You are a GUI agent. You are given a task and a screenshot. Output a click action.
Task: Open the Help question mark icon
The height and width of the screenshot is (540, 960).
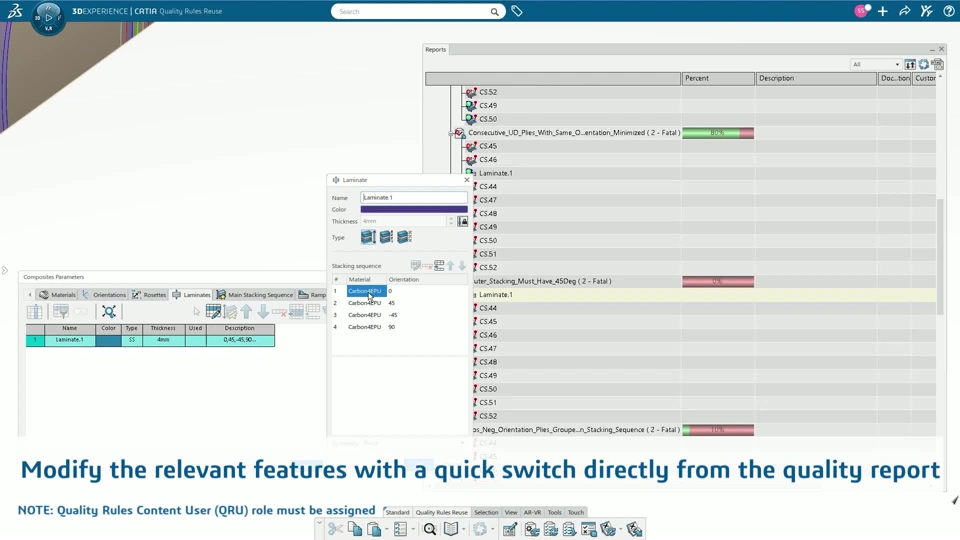click(x=948, y=11)
